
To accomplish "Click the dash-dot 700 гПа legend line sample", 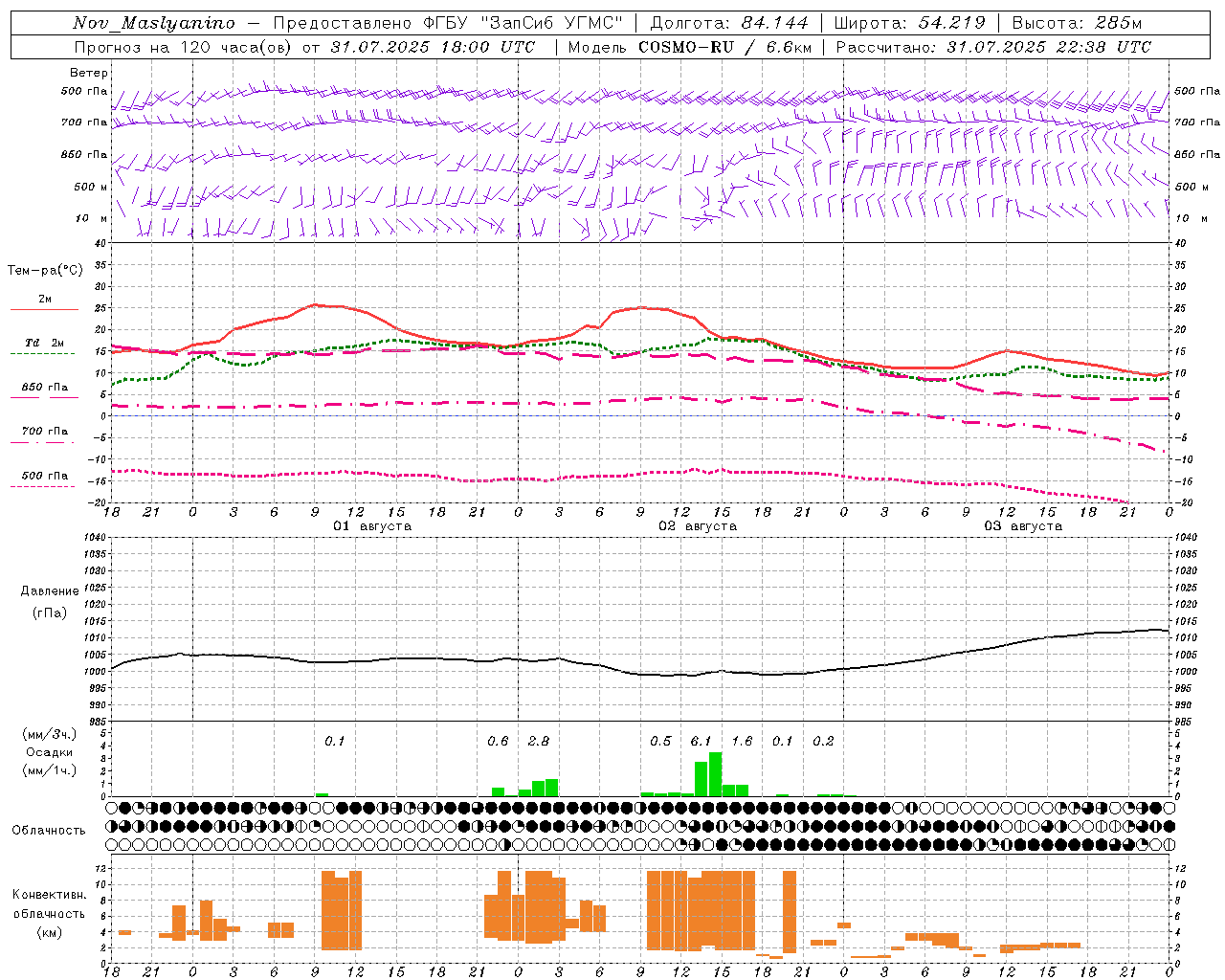I will coord(43,442).
